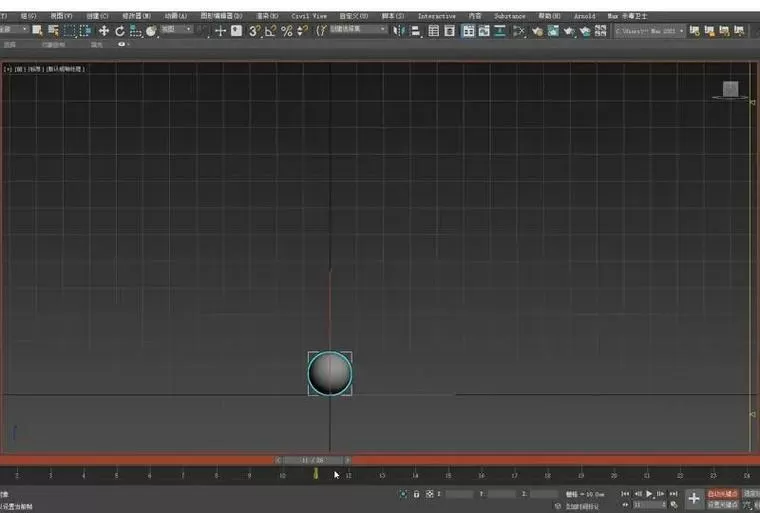Open Render Setup dialog
760x513 pixels.
(x=538, y=32)
